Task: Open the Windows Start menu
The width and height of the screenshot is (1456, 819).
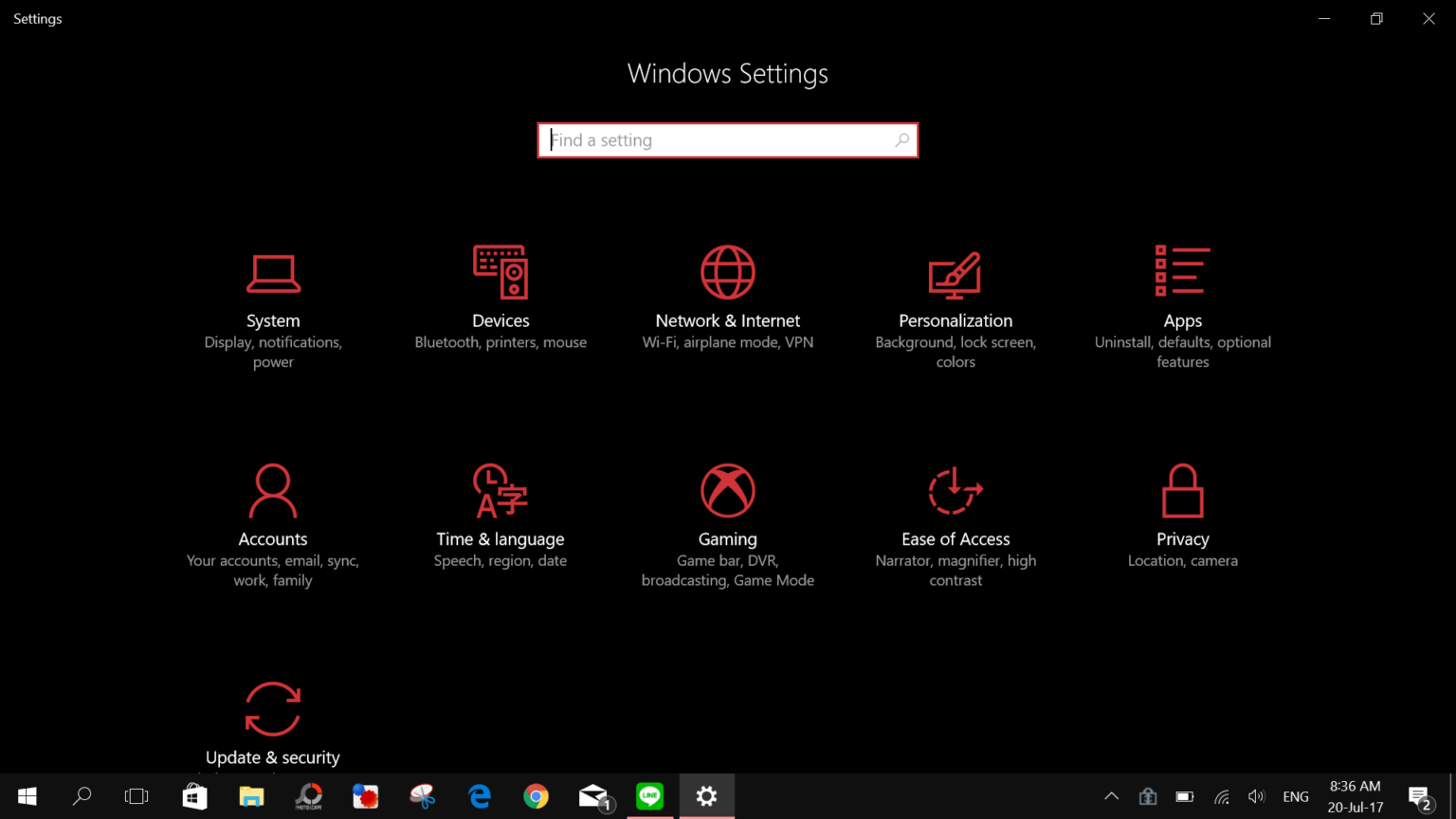Action: click(x=27, y=796)
